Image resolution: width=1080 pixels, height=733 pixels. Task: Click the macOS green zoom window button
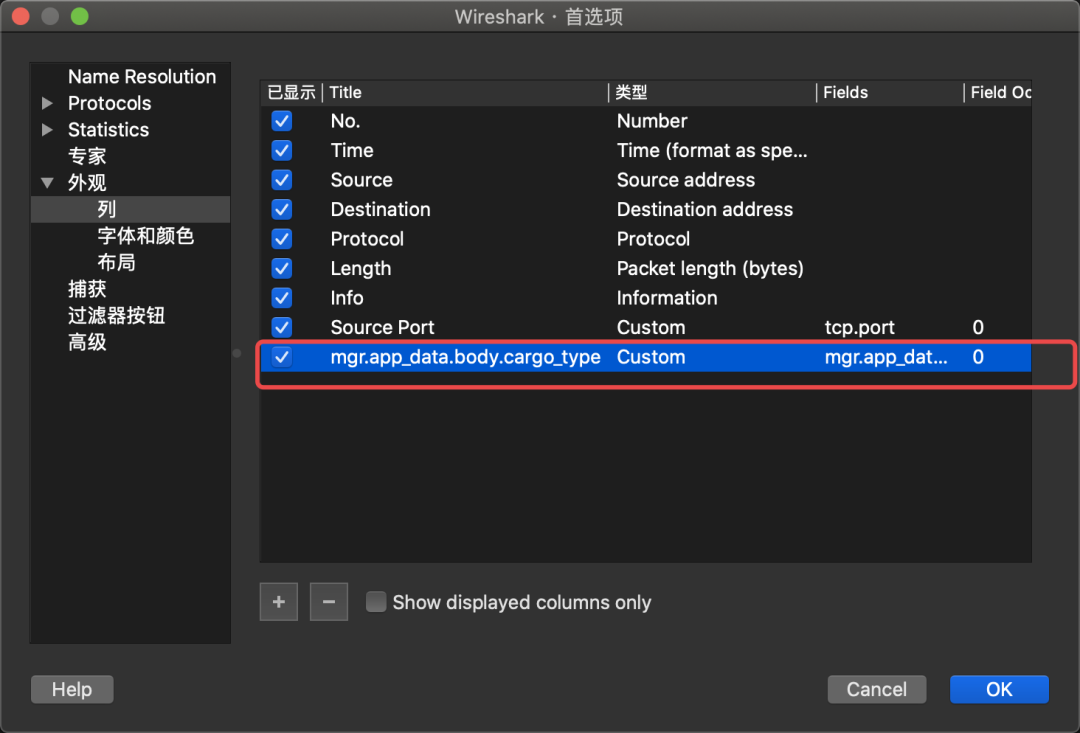(x=80, y=17)
